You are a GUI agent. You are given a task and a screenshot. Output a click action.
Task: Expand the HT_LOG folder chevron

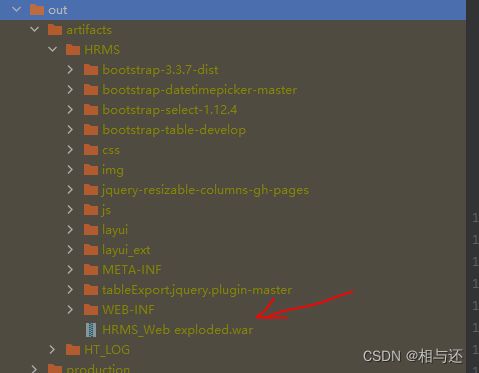pos(52,350)
